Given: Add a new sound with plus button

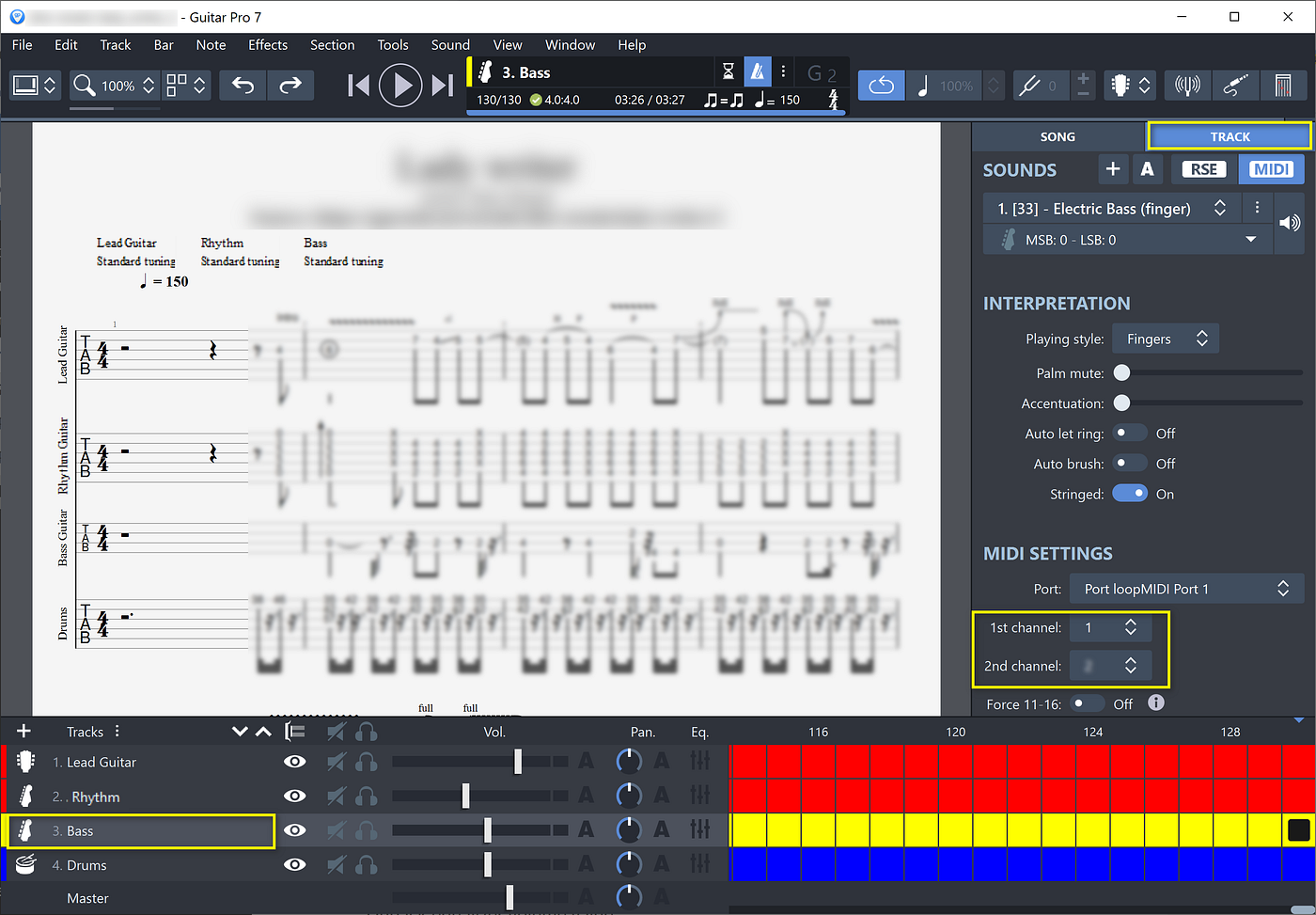Looking at the screenshot, I should point(1113,169).
